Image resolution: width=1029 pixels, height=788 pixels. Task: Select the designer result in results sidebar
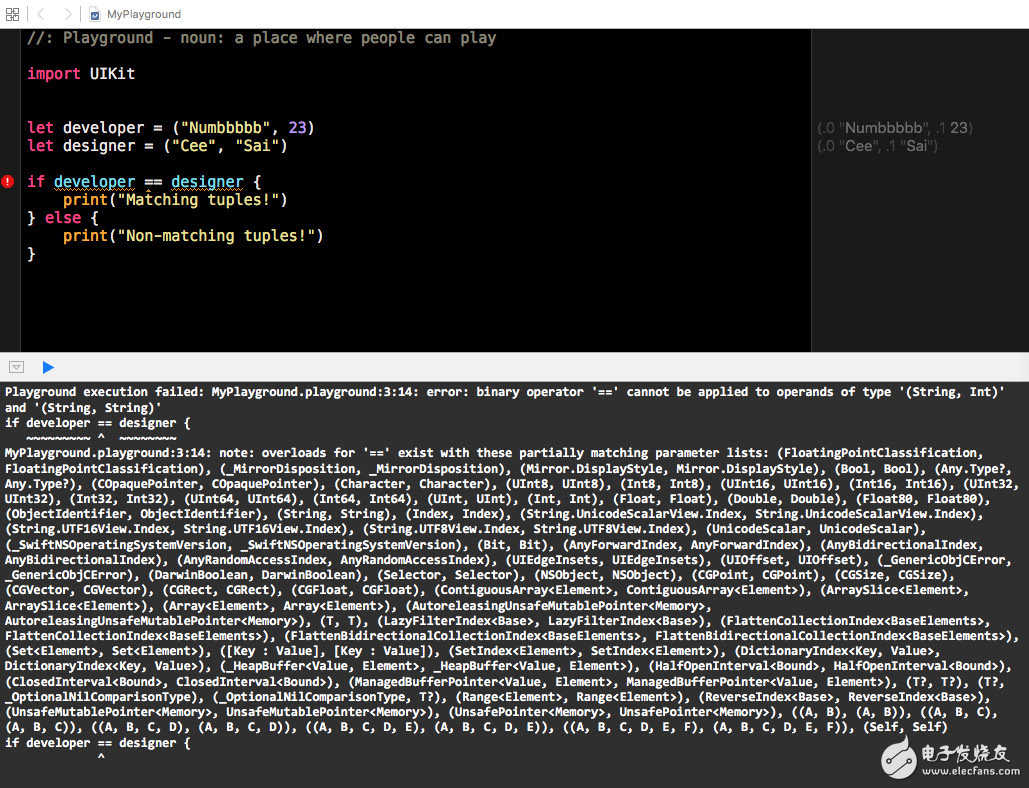point(877,146)
